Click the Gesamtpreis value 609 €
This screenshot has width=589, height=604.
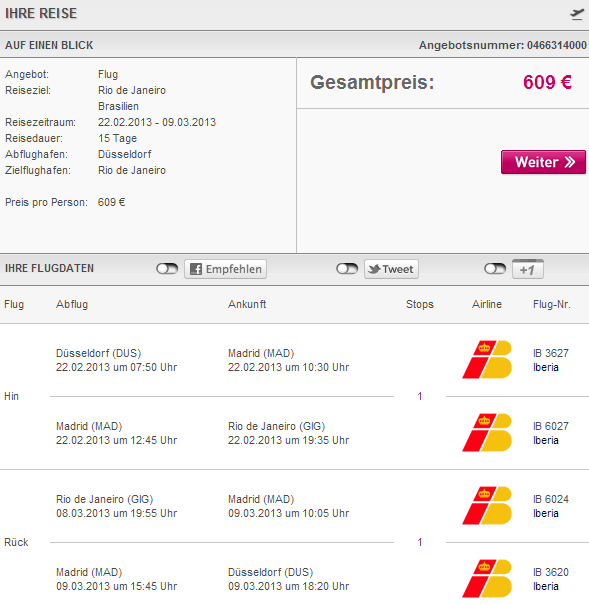[547, 82]
